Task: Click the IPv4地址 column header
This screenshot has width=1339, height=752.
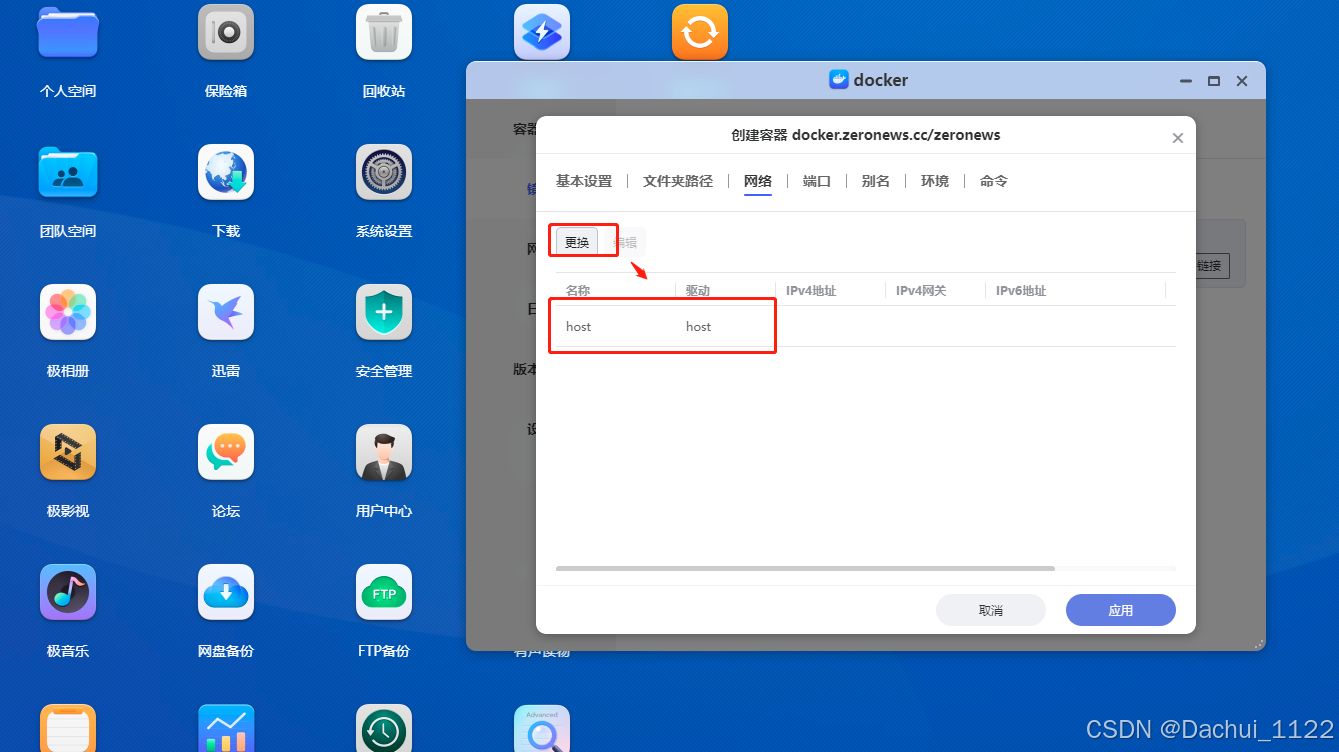Action: [x=811, y=291]
